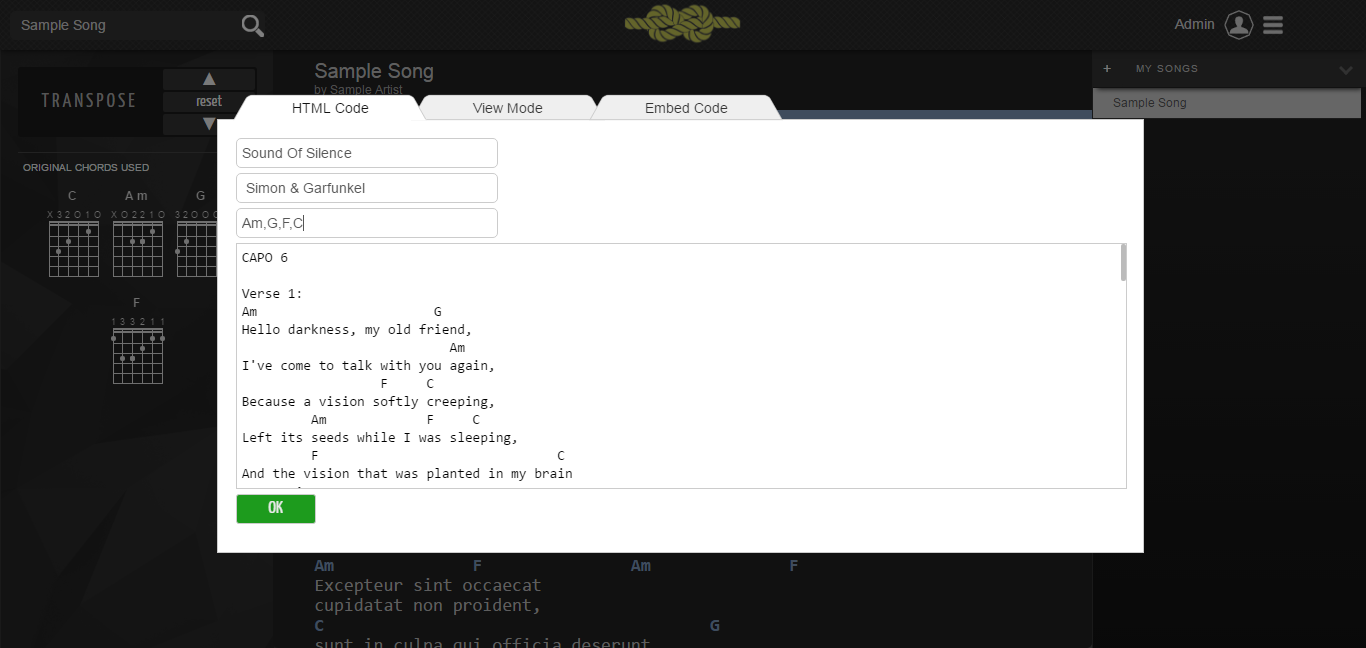Image resolution: width=1366 pixels, height=648 pixels.
Task: Click the Am chord diagram
Action: coord(137,248)
